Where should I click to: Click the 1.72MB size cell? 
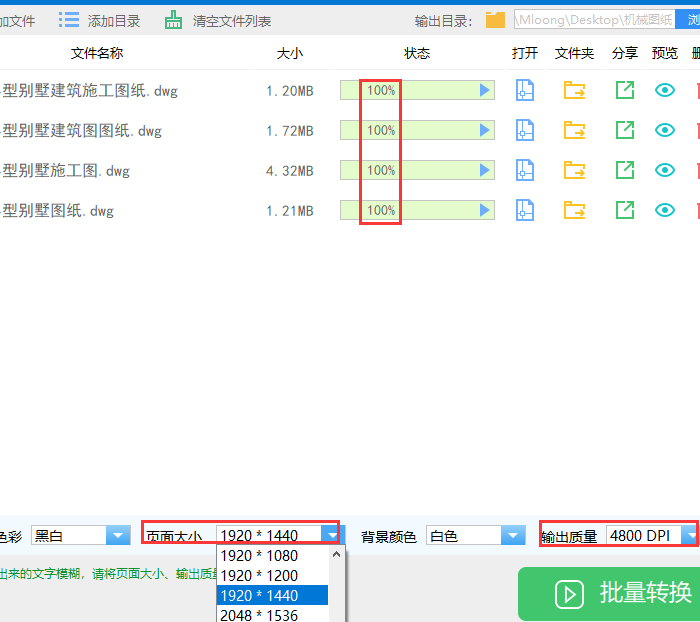tap(290, 131)
